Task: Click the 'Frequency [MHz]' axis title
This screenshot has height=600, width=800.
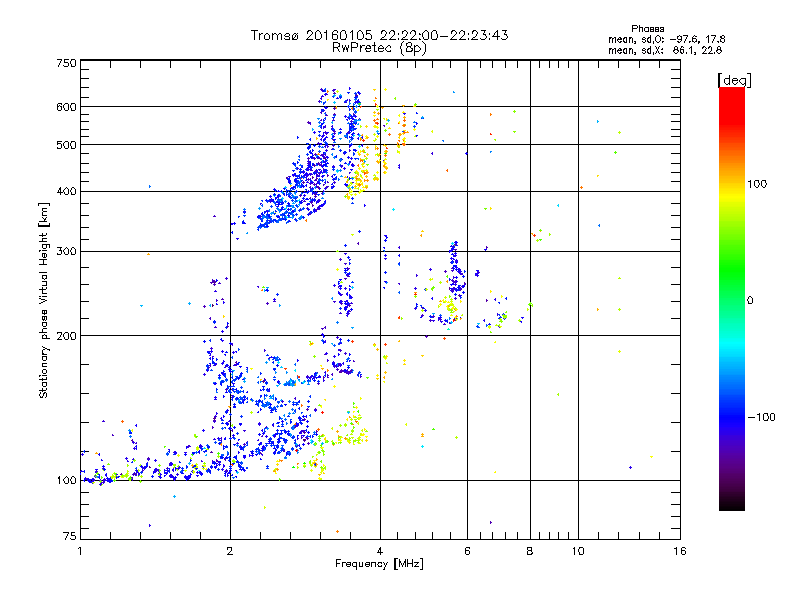Action: click(379, 564)
